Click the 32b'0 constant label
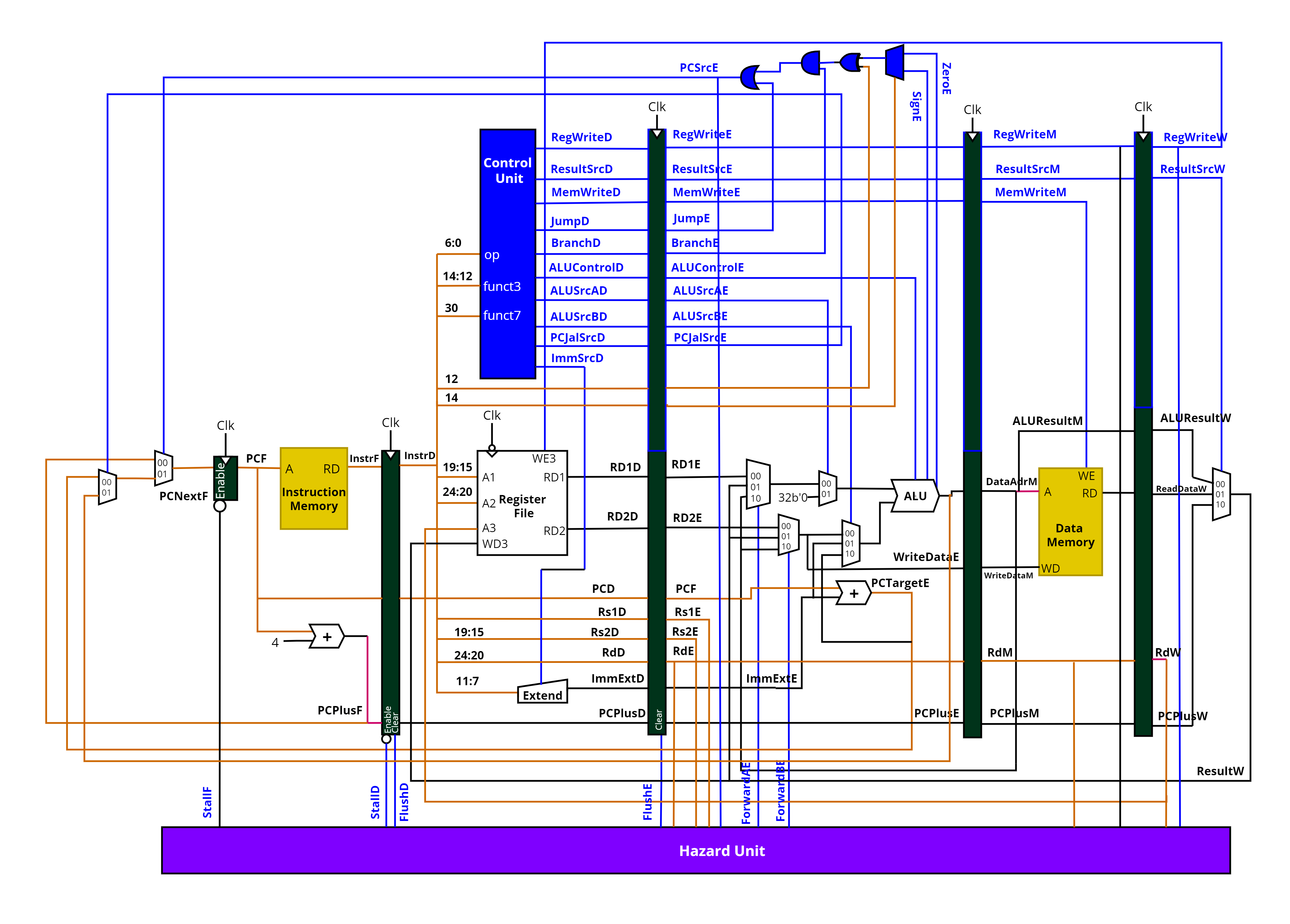 [792, 498]
